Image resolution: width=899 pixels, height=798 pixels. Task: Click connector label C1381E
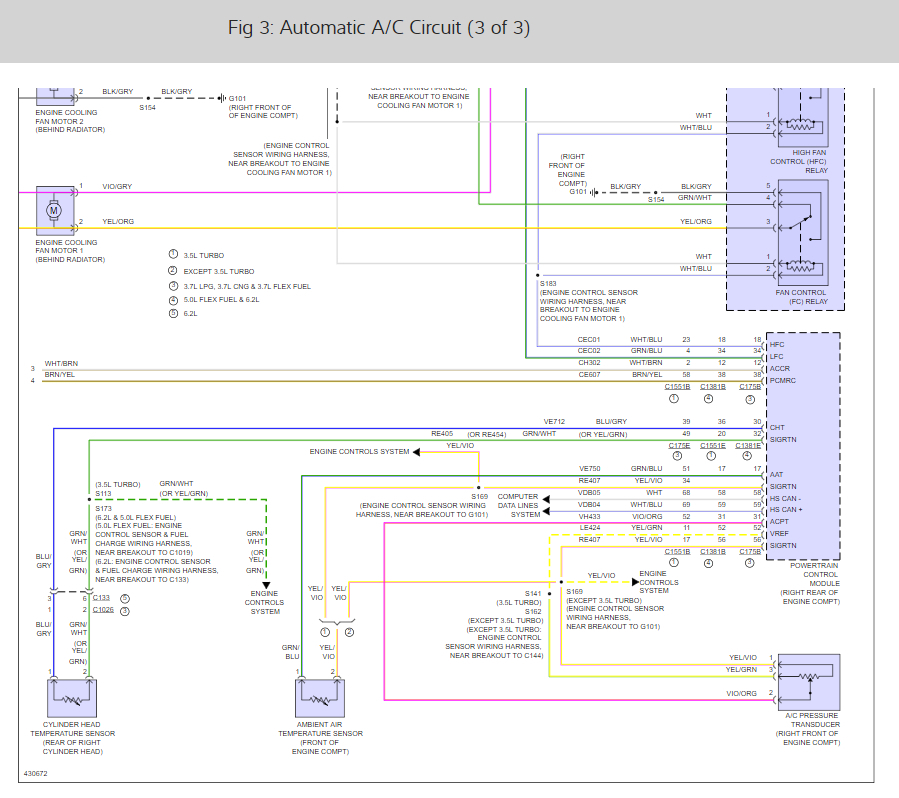point(748,445)
